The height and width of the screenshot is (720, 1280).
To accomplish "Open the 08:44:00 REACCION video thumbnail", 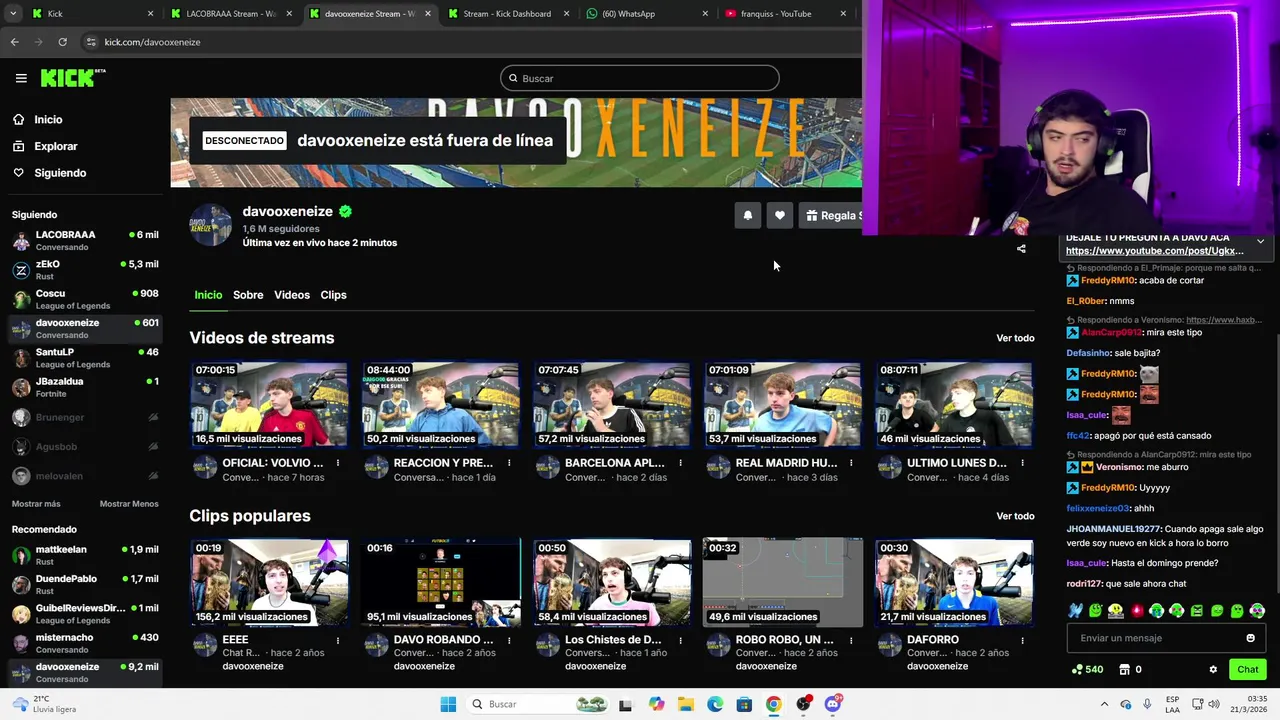I will click(440, 404).
